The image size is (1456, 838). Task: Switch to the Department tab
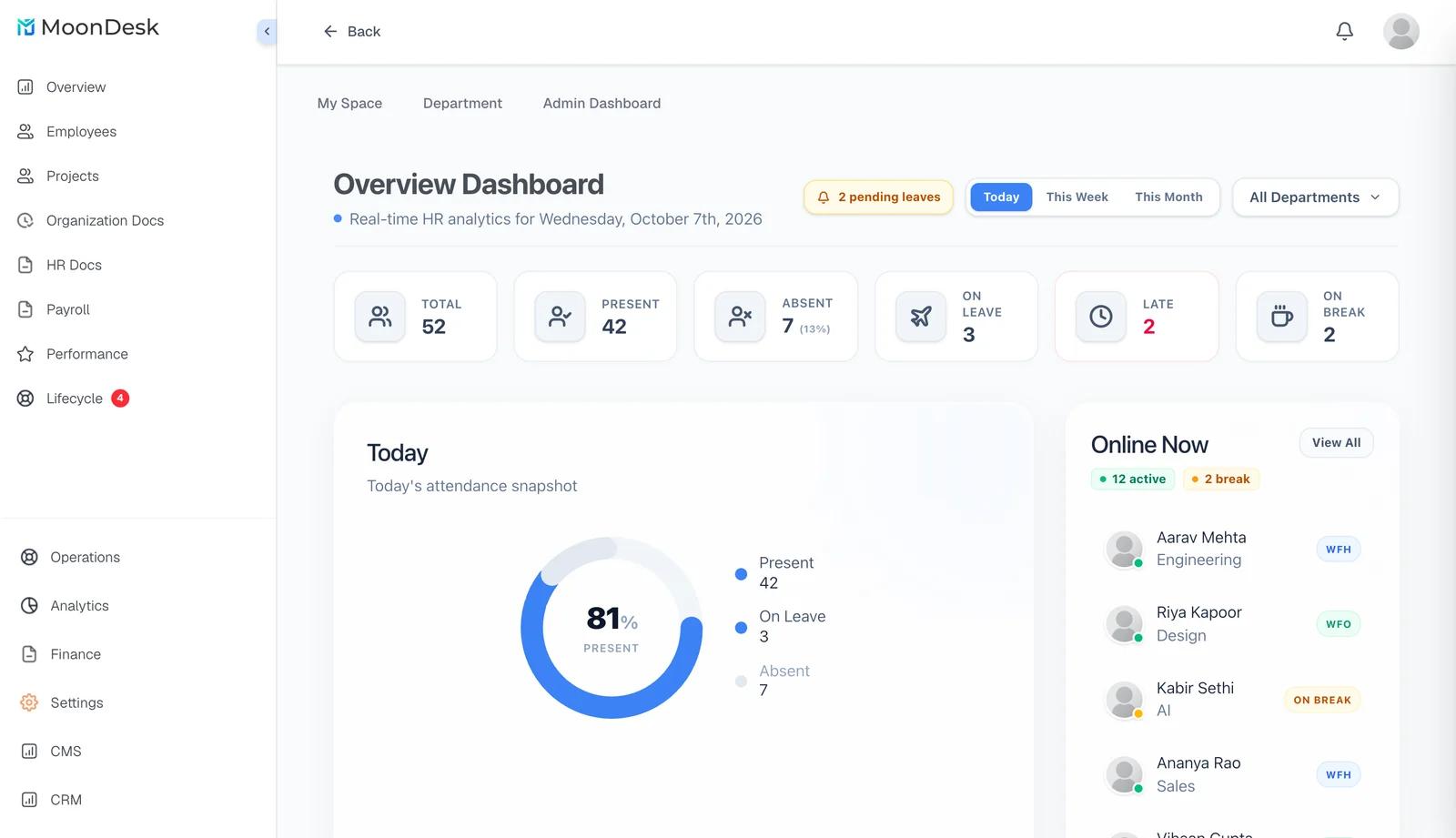click(x=462, y=104)
